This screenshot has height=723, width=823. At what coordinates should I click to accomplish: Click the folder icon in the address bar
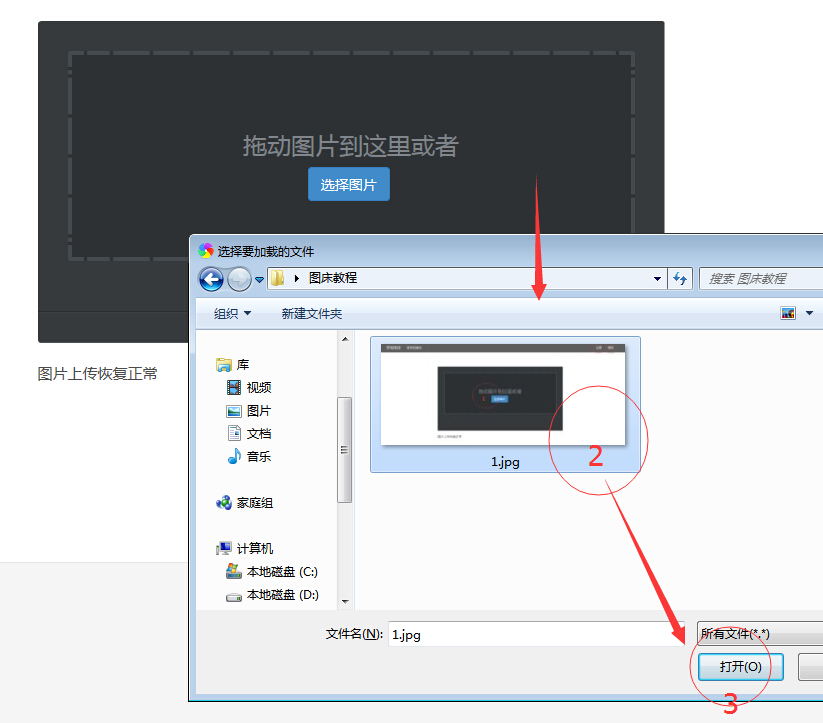(x=277, y=278)
